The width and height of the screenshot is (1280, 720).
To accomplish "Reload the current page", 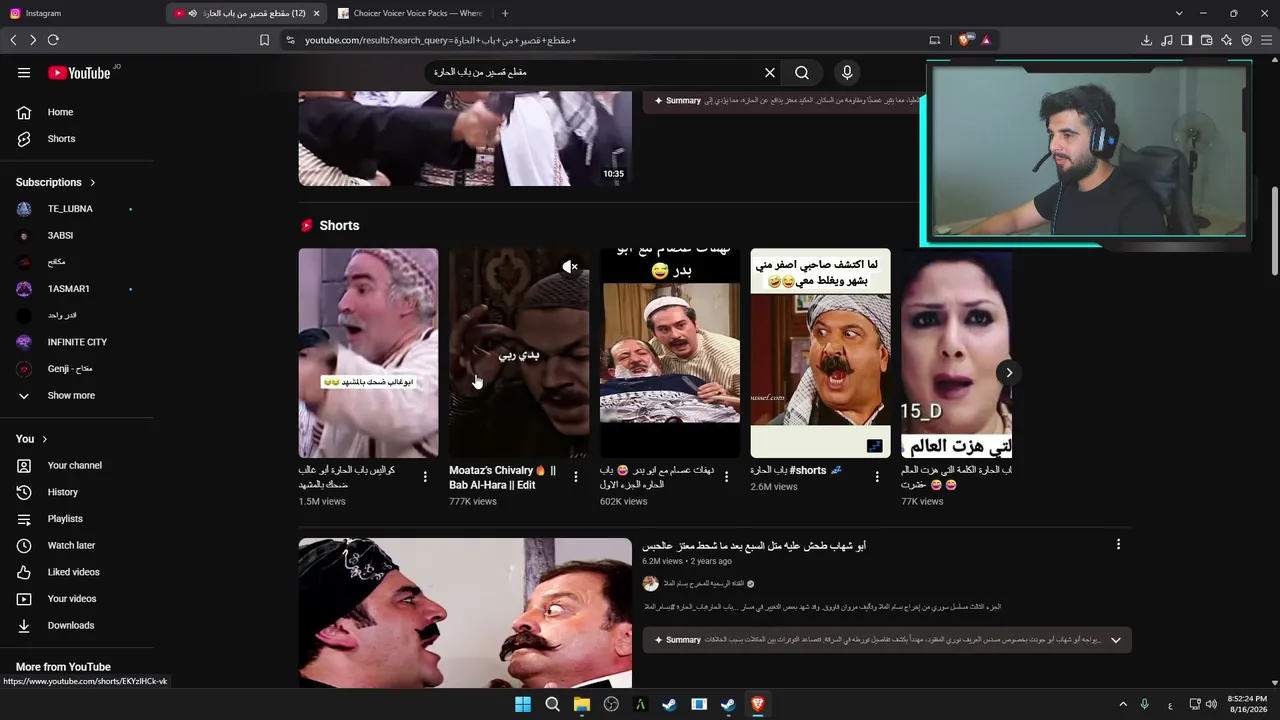I will click(53, 40).
